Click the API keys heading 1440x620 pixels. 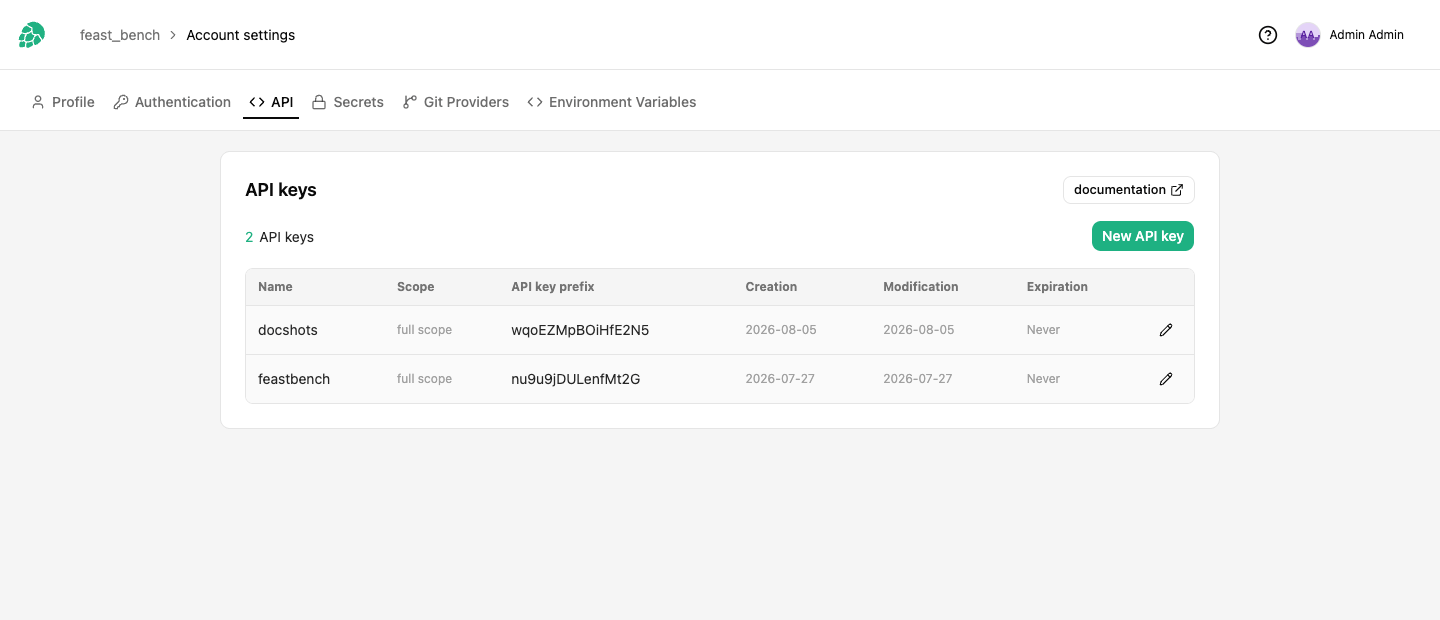coord(281,190)
